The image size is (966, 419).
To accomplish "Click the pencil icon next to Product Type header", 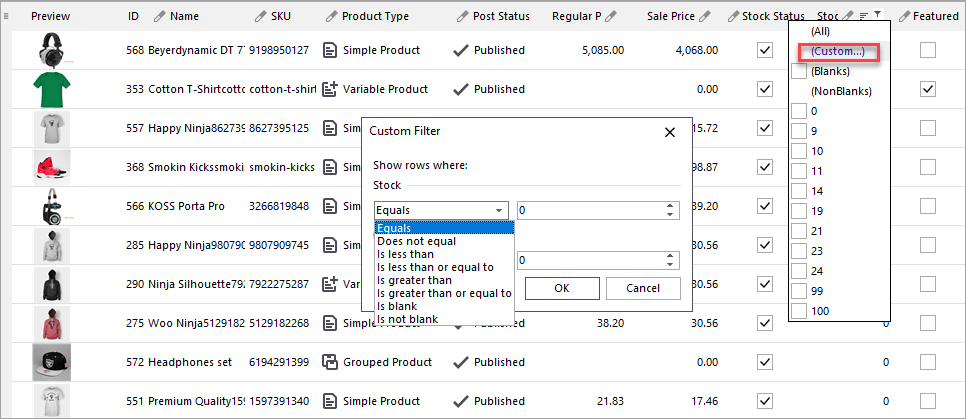I will click(332, 16).
